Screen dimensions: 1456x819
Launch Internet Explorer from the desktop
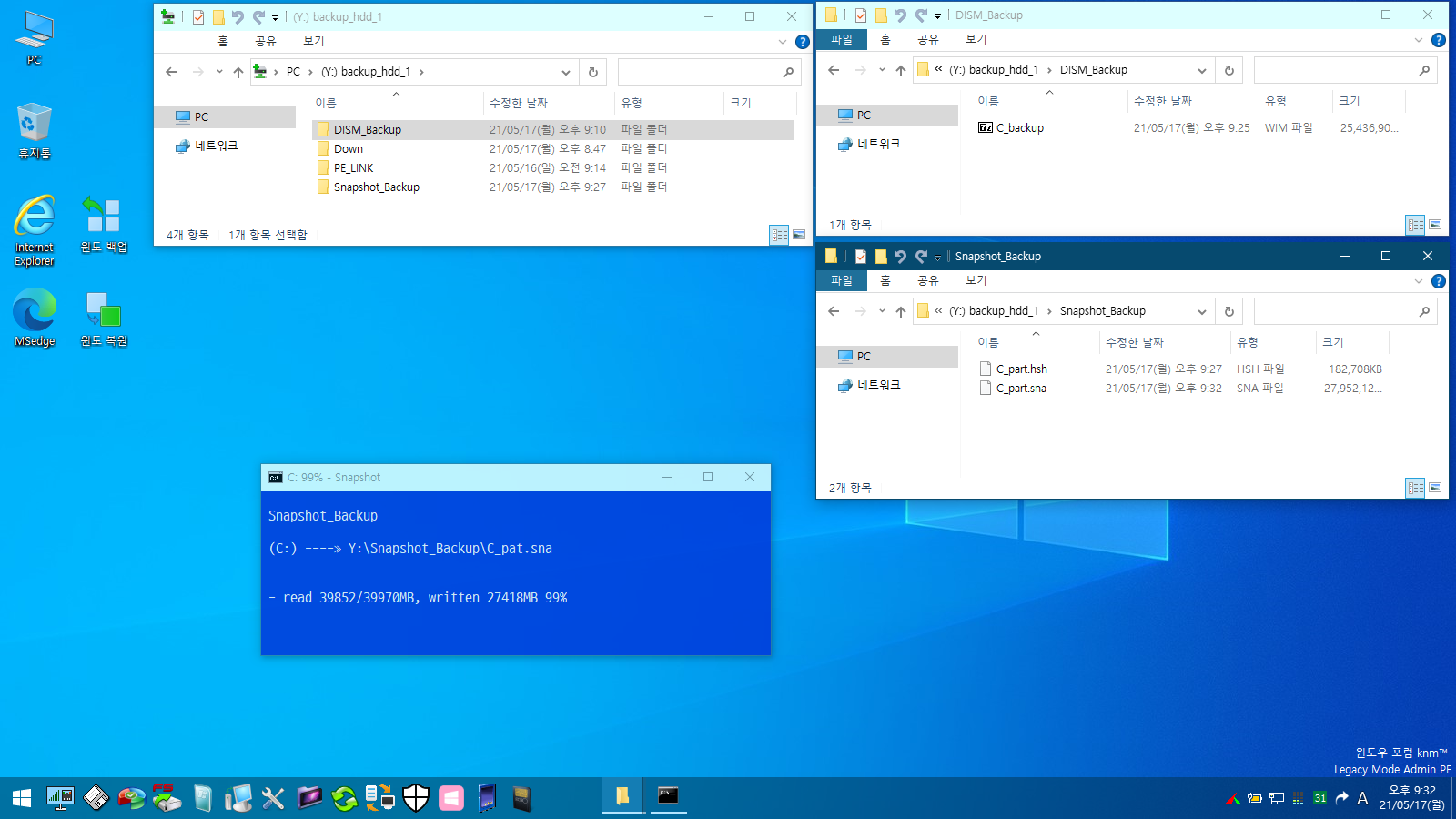pyautogui.click(x=35, y=230)
